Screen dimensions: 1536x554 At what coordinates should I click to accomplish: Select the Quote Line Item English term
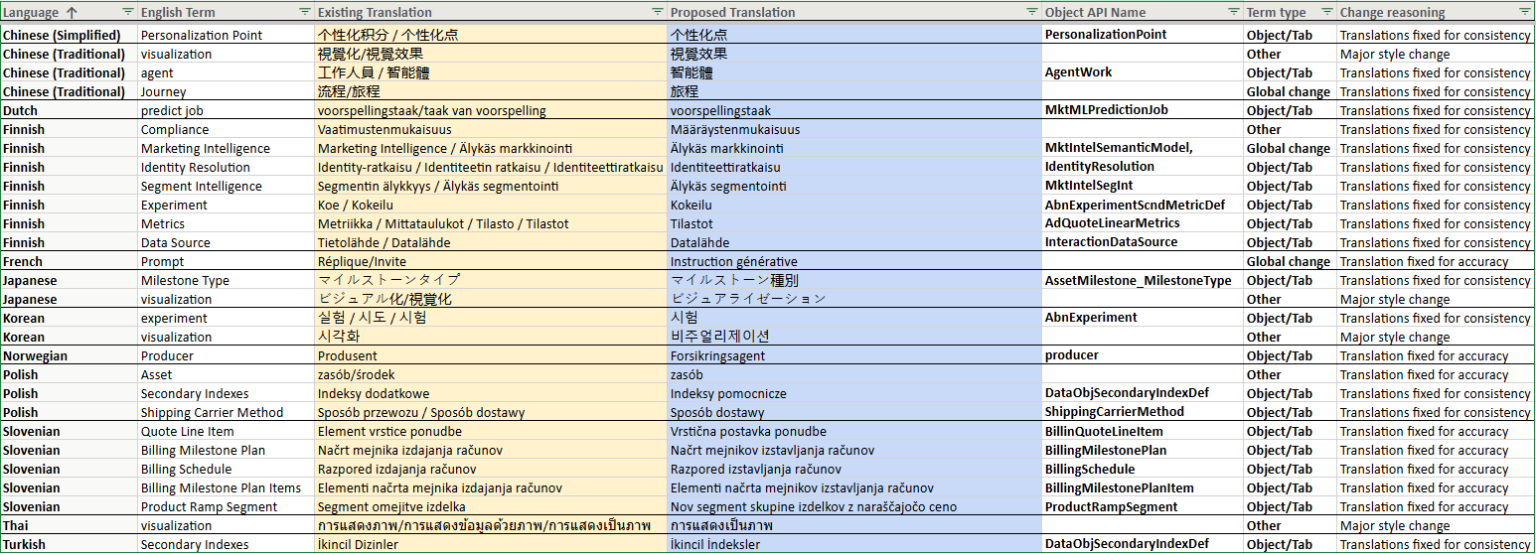click(x=226, y=432)
